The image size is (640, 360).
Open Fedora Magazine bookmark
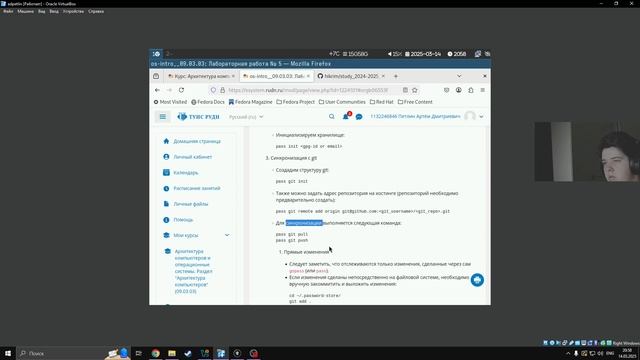(250, 102)
